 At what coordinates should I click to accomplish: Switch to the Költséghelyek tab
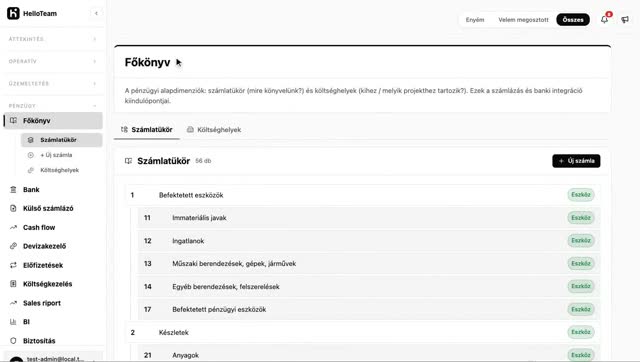coord(214,130)
